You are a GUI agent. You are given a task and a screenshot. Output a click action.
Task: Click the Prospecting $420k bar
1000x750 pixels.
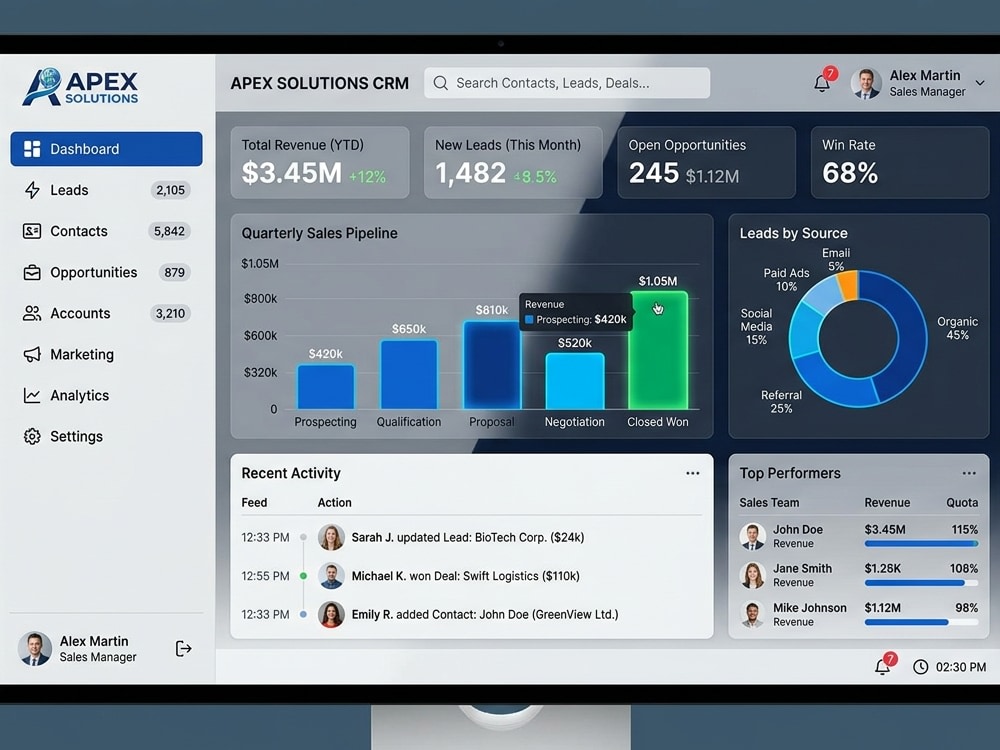(x=326, y=386)
